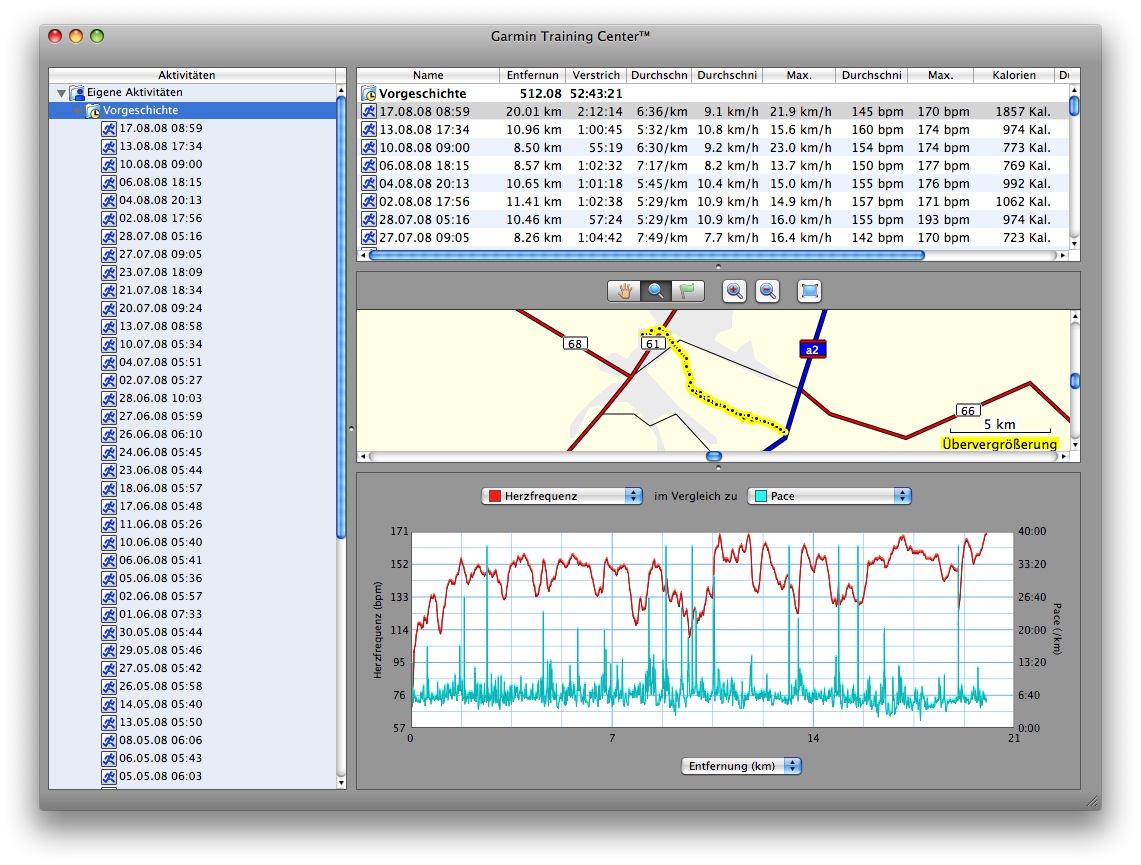Click 7:49/km pace cell
This screenshot has height=865, width=1141.
tap(661, 238)
